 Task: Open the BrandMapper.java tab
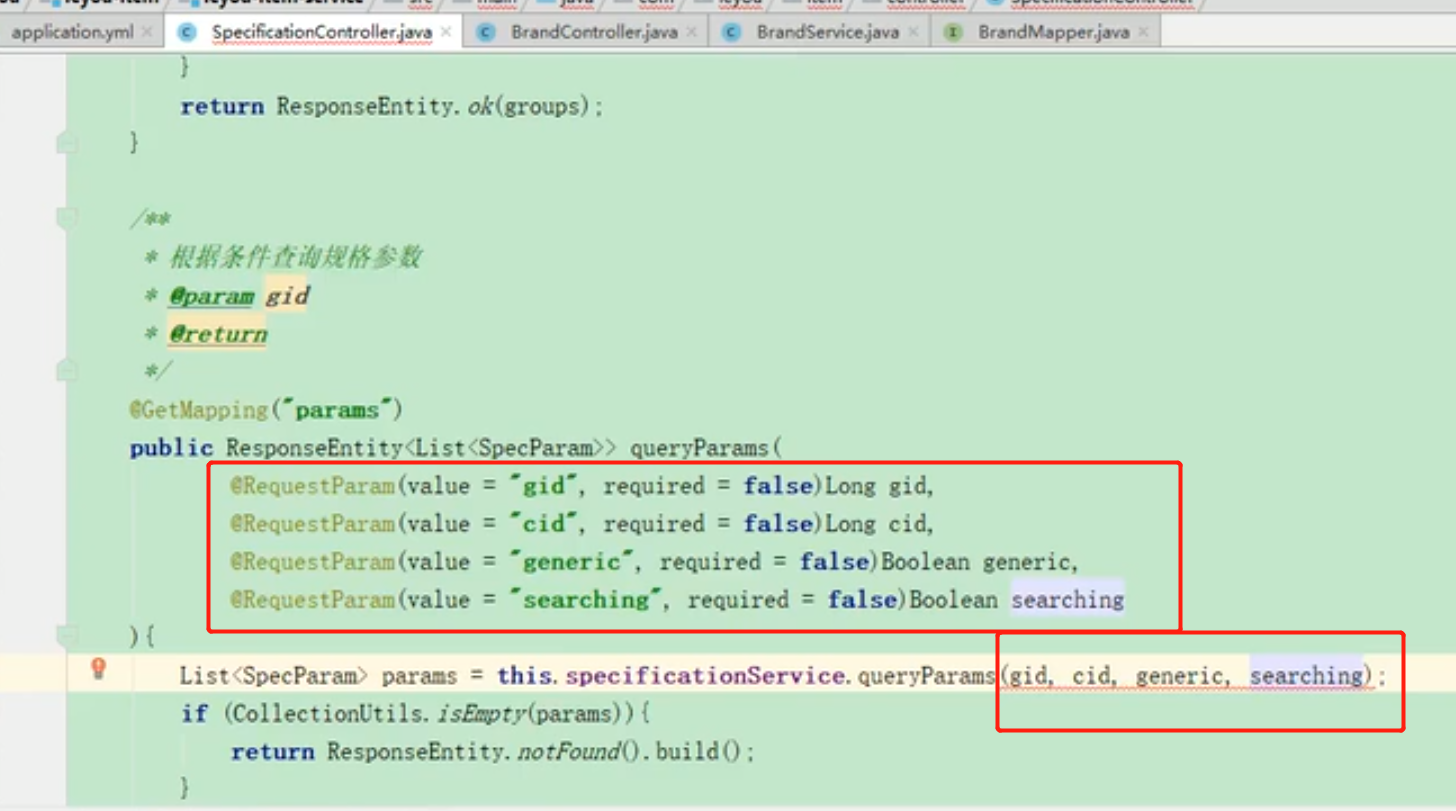click(x=1053, y=32)
